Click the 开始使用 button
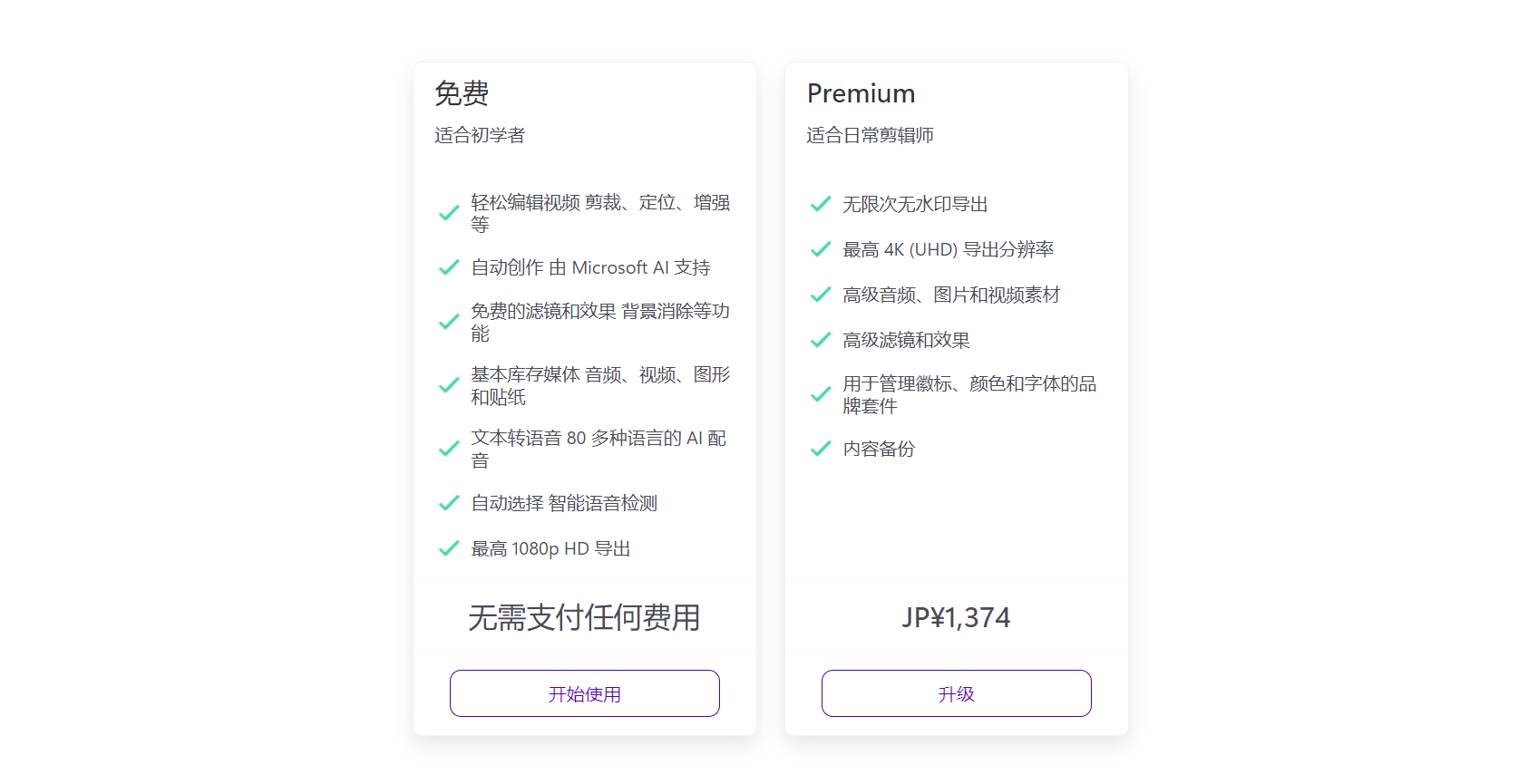 [584, 692]
